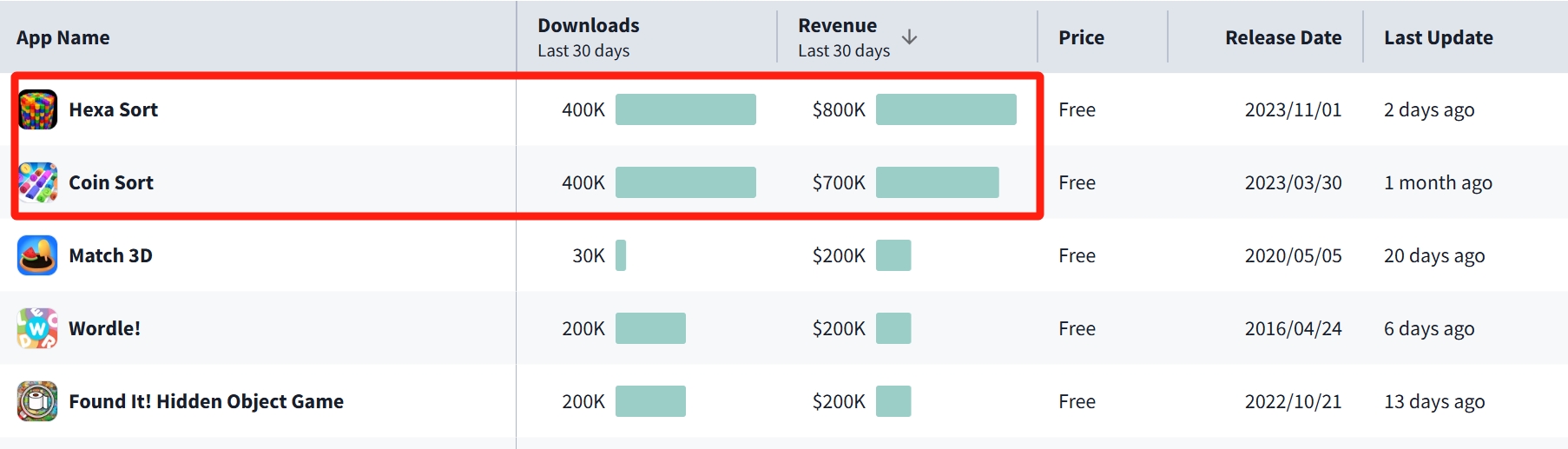This screenshot has height=449, width=1568.
Task: Select Hexa Sort $800K revenue value
Action: tap(839, 109)
